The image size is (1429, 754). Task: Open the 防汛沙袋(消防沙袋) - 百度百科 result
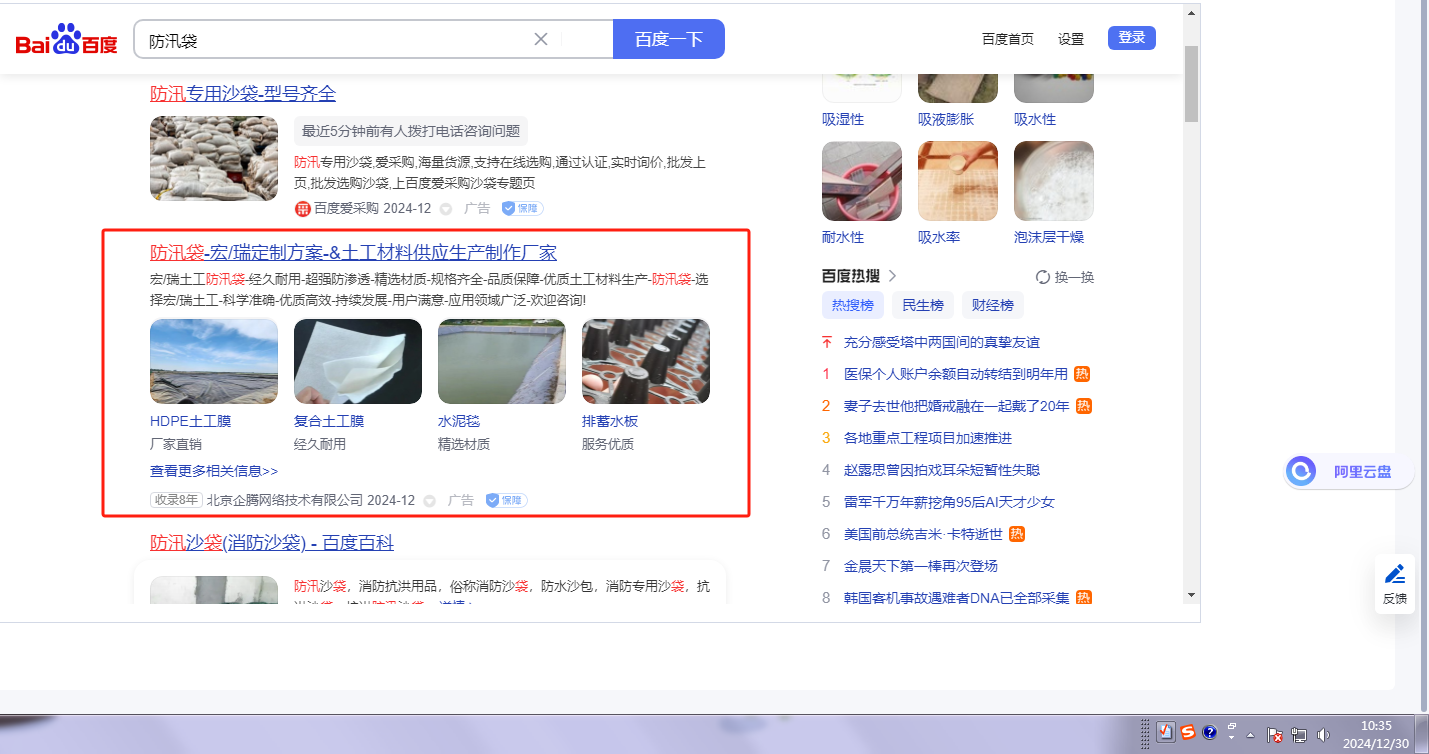click(x=272, y=543)
